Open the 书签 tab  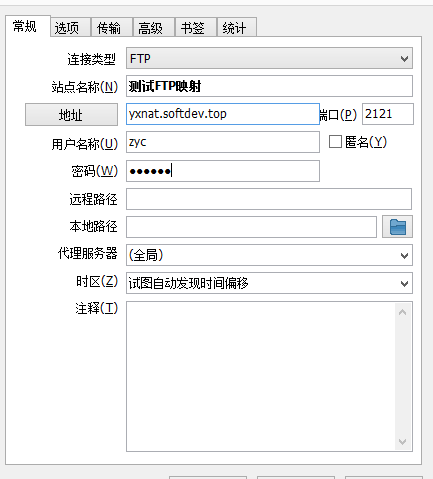coord(196,28)
